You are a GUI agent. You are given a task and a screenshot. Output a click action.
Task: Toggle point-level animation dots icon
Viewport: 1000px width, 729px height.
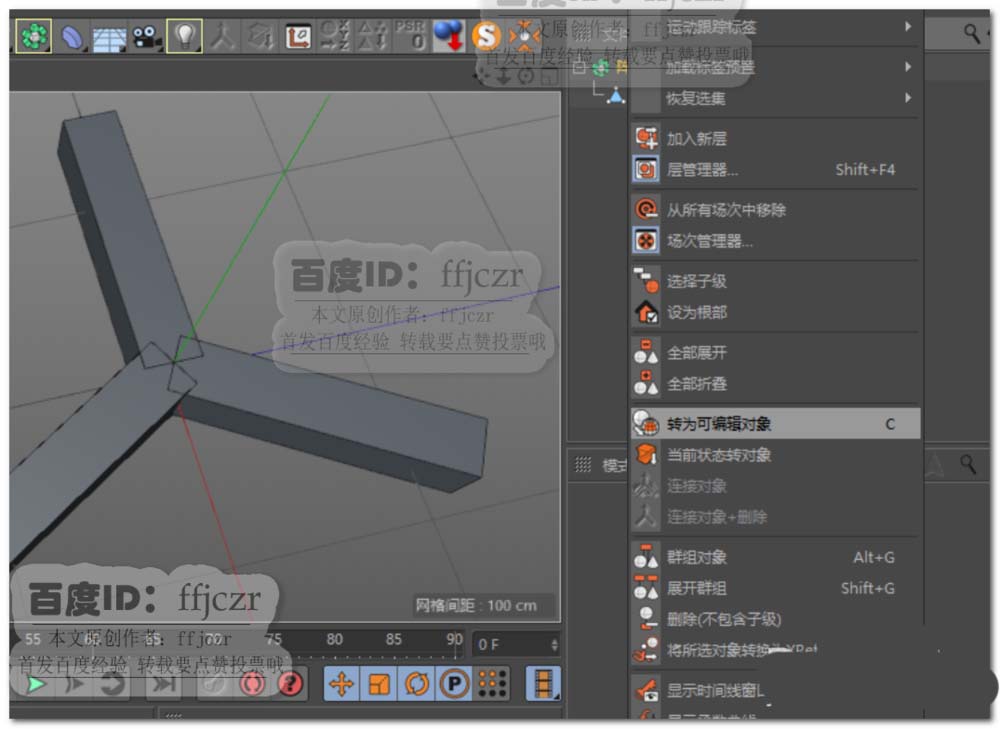click(x=492, y=684)
